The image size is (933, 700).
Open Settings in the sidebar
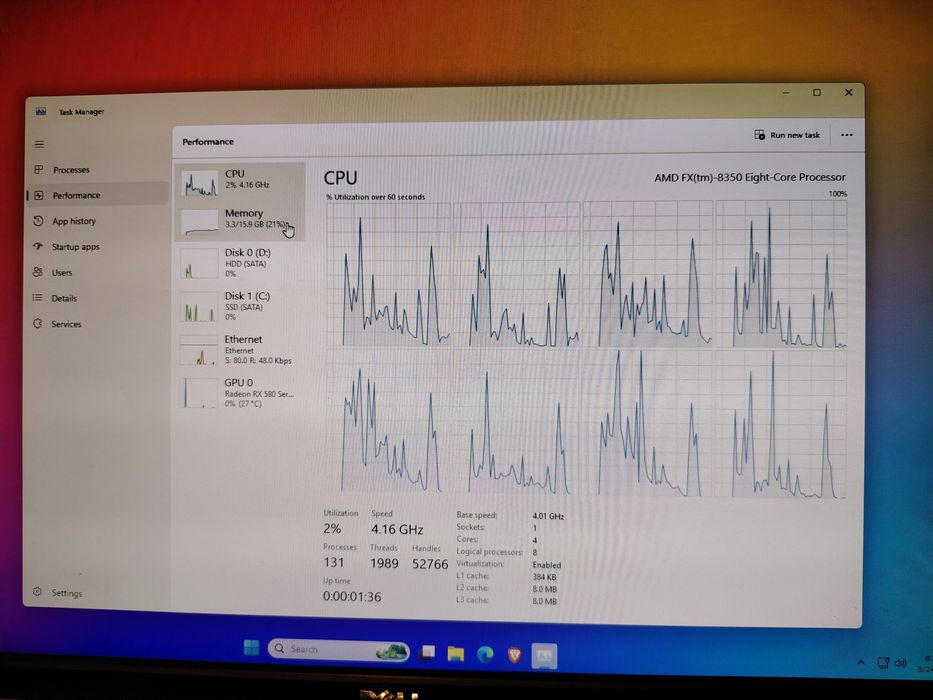tap(96, 593)
